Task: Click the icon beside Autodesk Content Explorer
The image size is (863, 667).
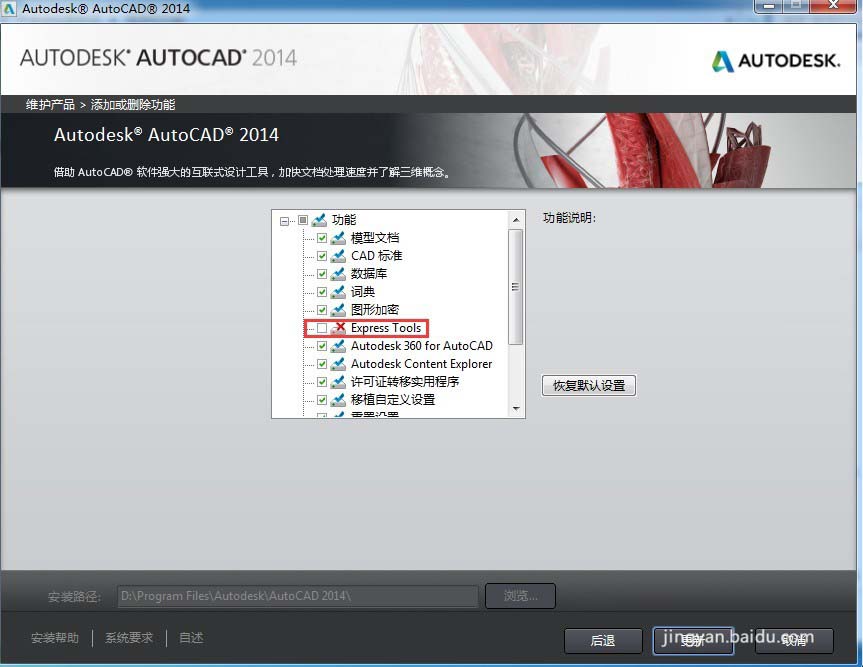Action: (338, 364)
